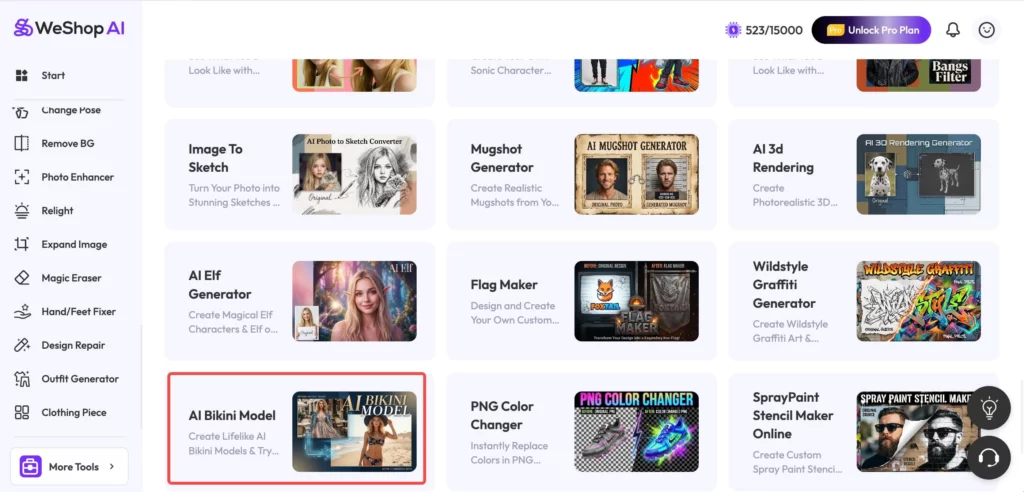This screenshot has width=1024, height=492.
Task: Click 'Create Magical Elf Characters' description
Action: 232,322
